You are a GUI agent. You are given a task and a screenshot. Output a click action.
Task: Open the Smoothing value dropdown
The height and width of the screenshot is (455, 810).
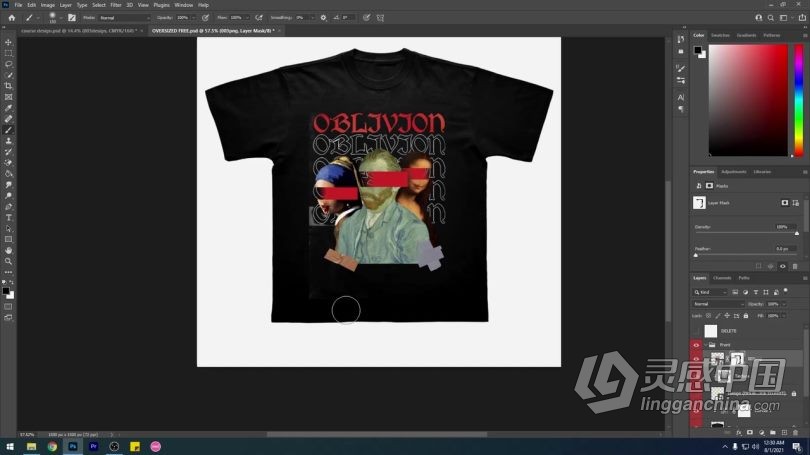pyautogui.click(x=312, y=18)
